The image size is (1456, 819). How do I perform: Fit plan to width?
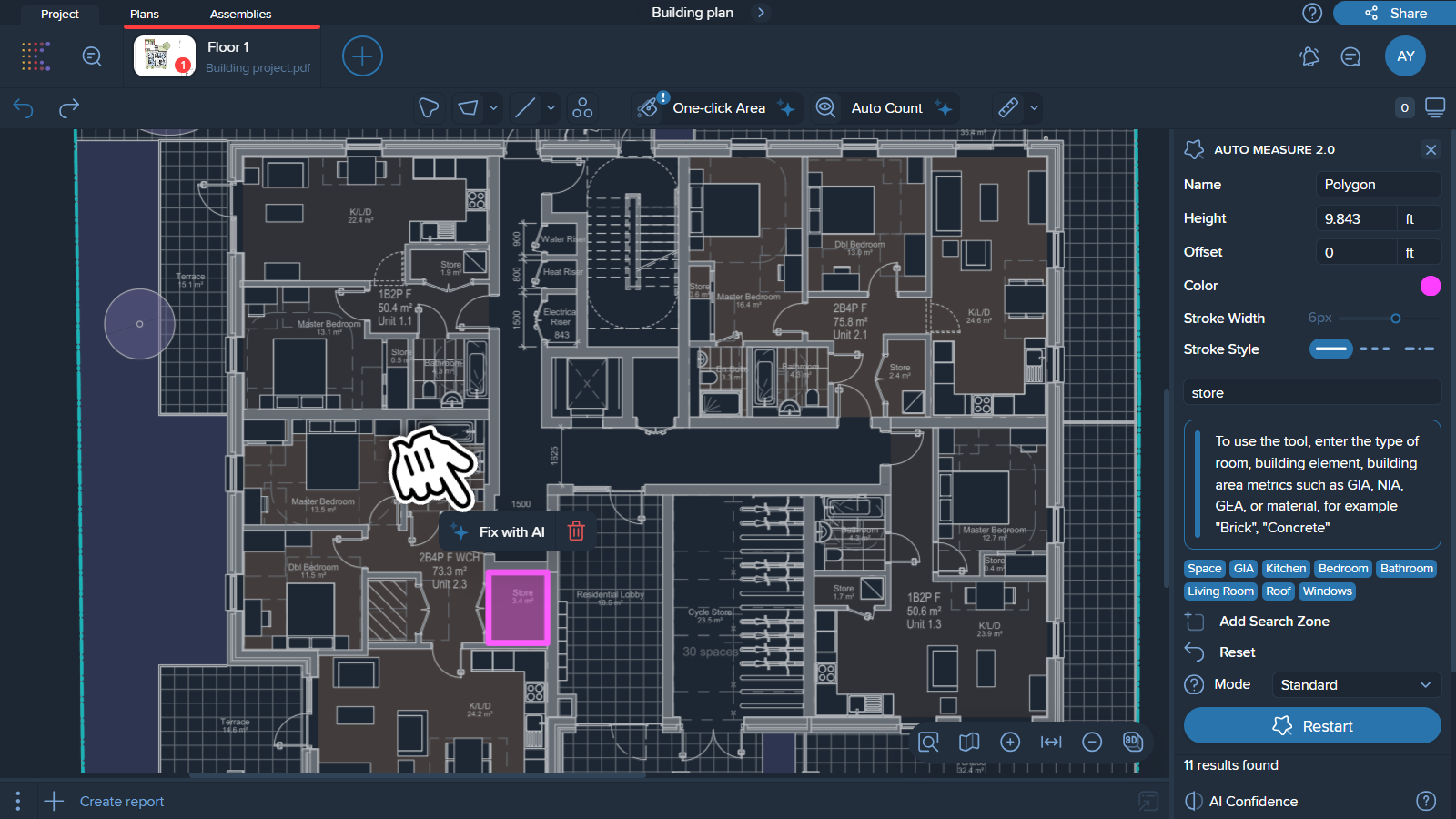[1051, 742]
